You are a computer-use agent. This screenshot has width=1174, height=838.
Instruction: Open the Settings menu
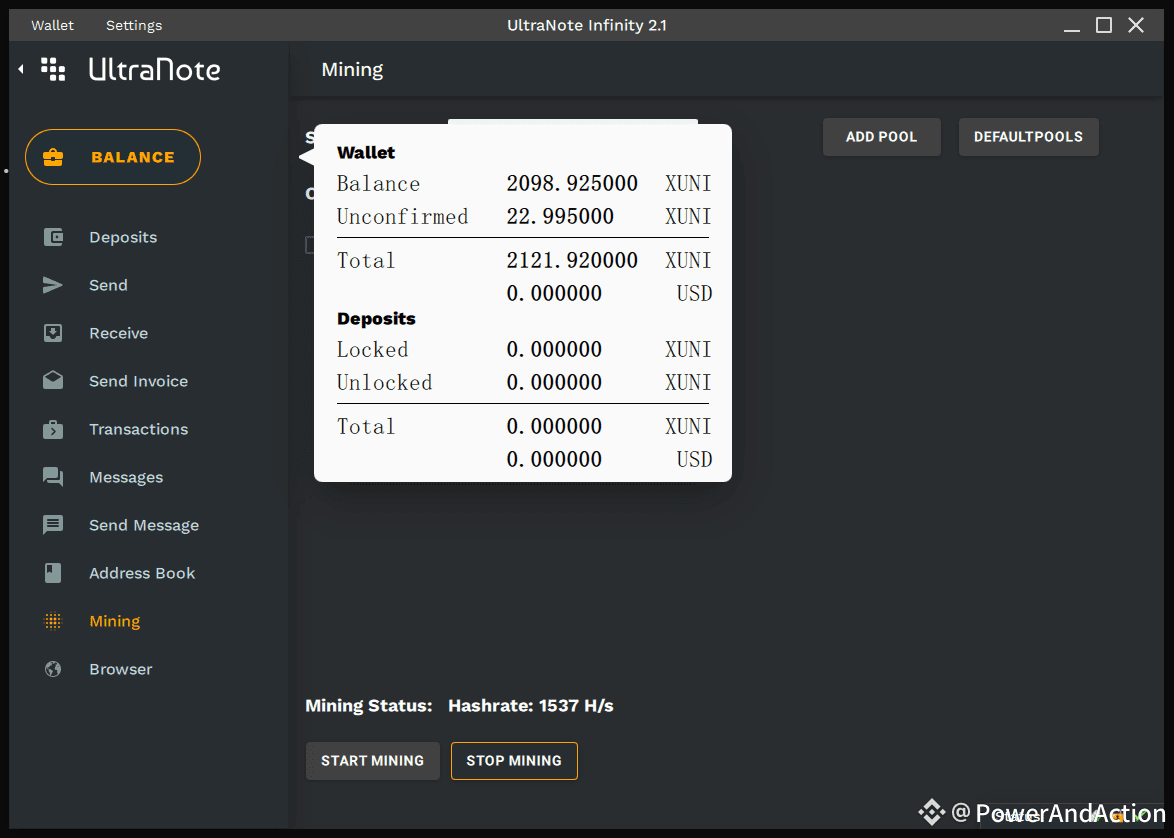click(x=134, y=25)
